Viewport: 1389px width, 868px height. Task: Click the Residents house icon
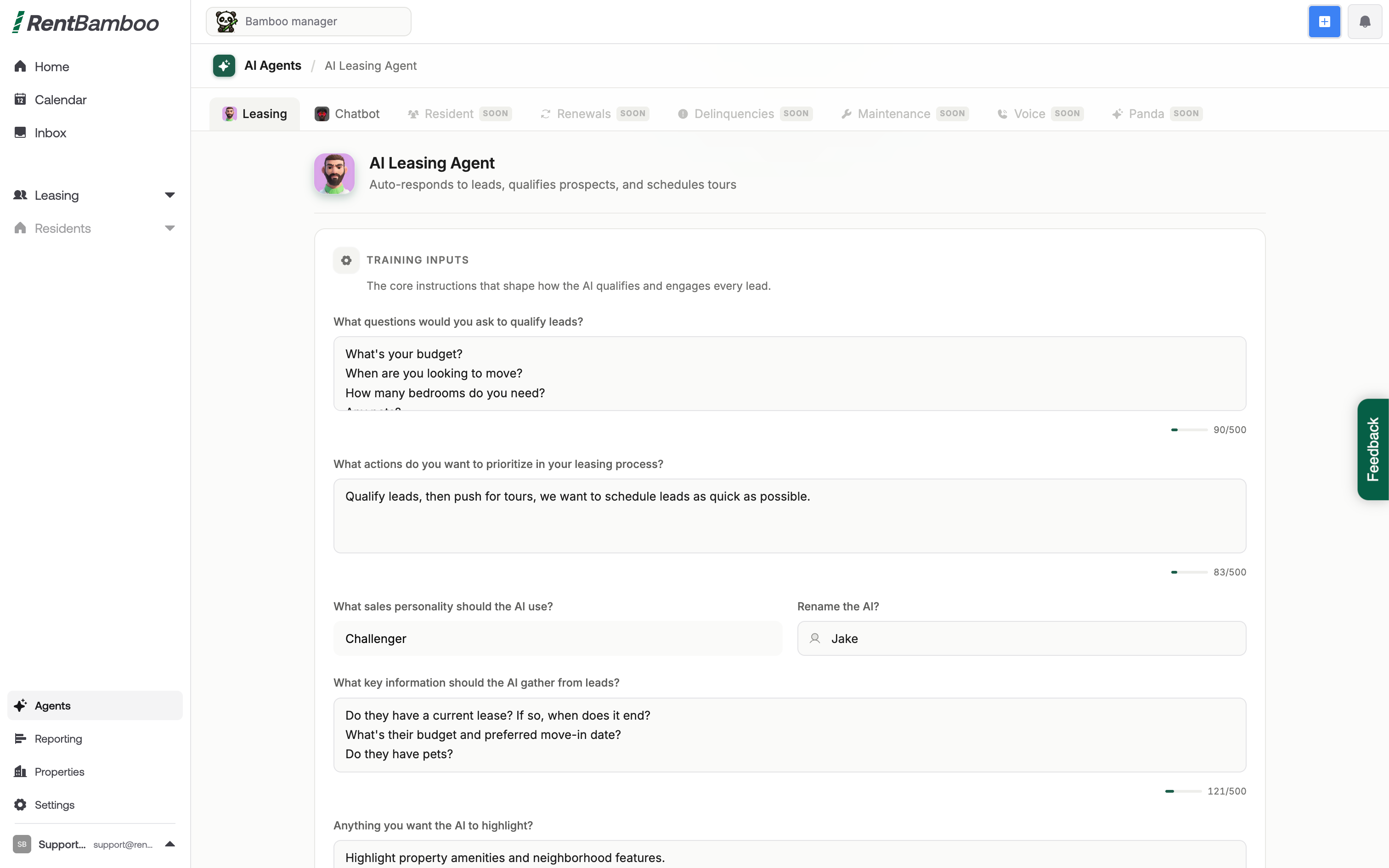(20, 229)
